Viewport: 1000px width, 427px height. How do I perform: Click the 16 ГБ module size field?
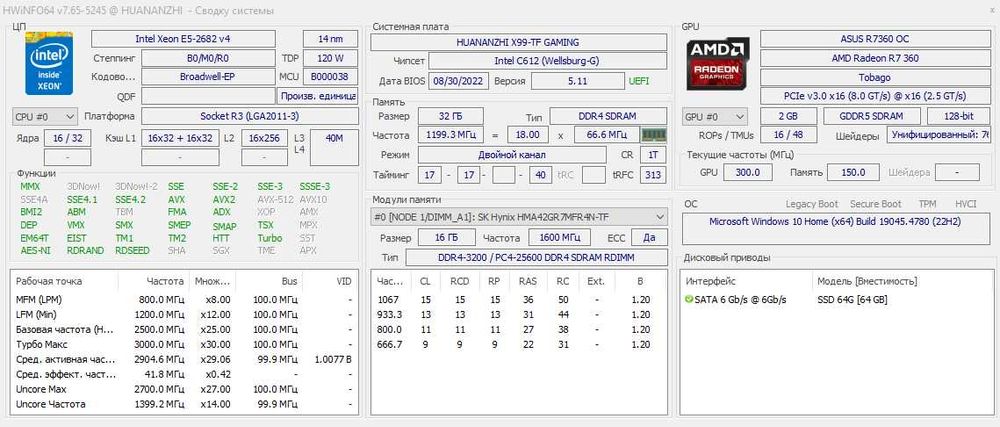(x=446, y=238)
